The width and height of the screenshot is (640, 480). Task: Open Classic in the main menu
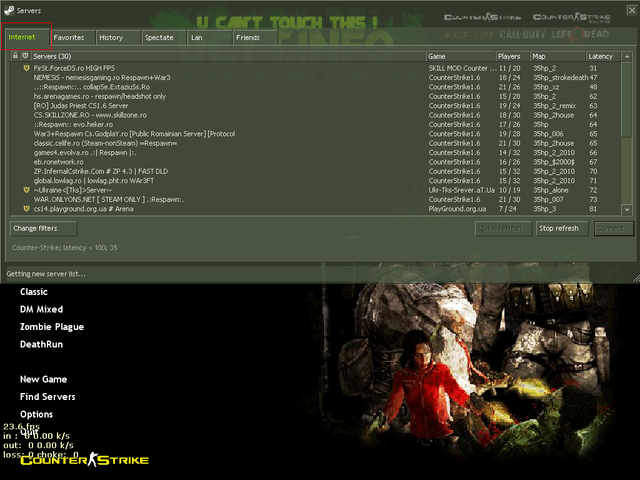pyautogui.click(x=34, y=292)
